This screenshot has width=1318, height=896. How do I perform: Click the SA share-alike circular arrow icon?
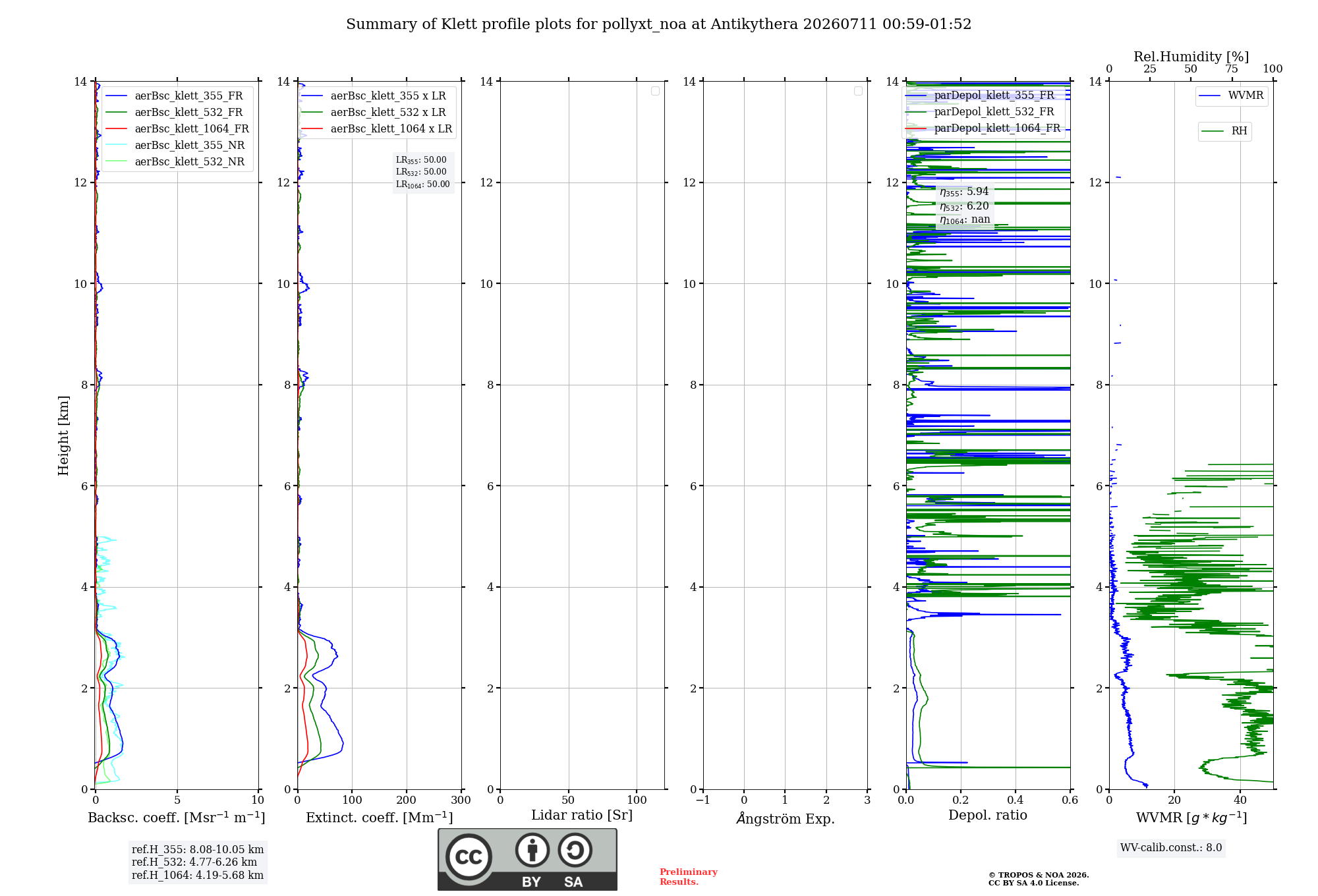[x=575, y=850]
